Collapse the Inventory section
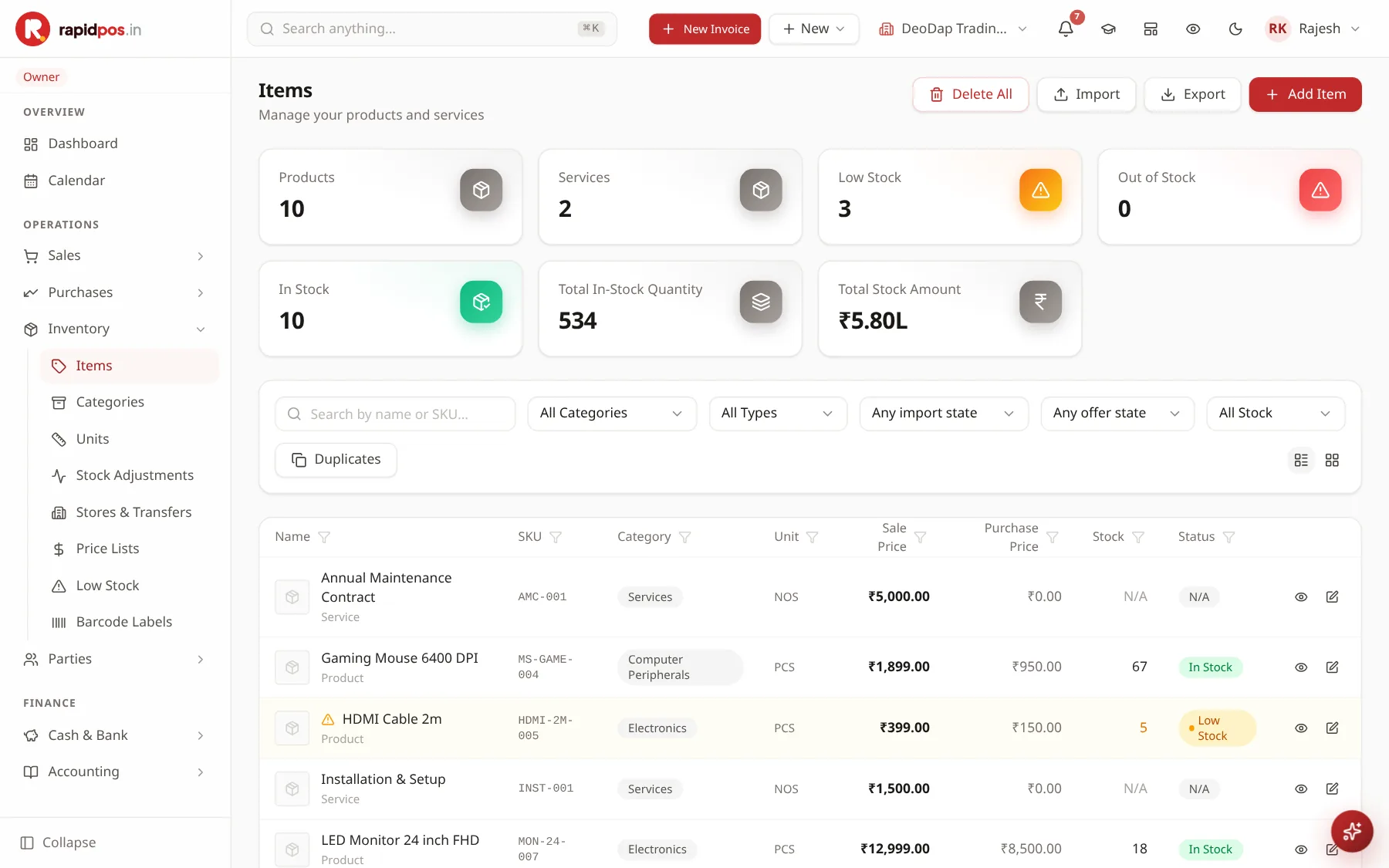The image size is (1389, 868). pos(116,329)
